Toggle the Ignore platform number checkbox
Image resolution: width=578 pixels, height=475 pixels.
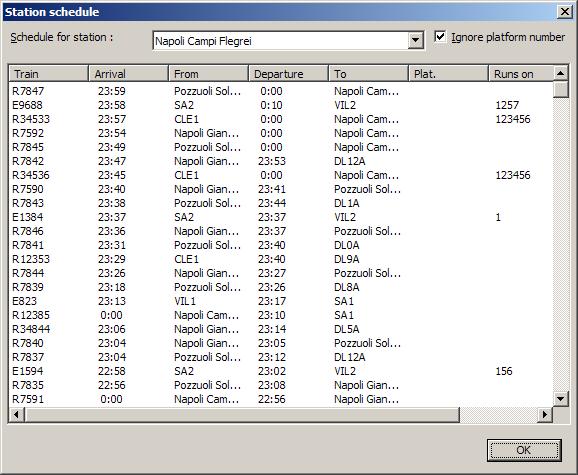pos(440,37)
